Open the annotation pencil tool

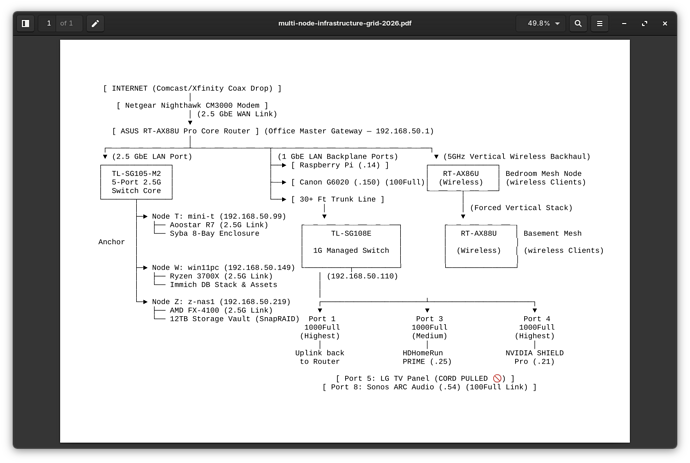pos(95,23)
